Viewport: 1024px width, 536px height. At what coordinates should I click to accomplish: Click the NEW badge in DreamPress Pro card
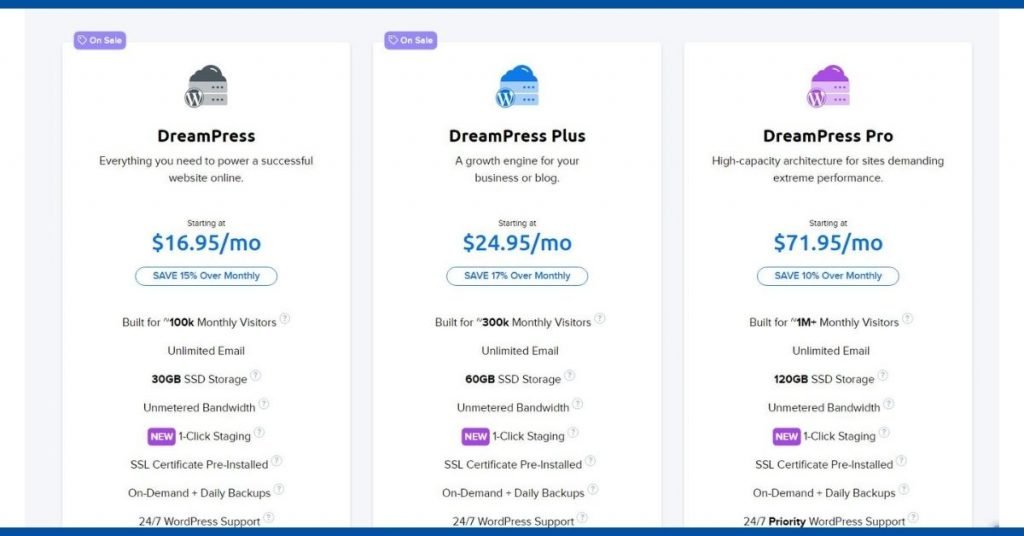(x=786, y=437)
